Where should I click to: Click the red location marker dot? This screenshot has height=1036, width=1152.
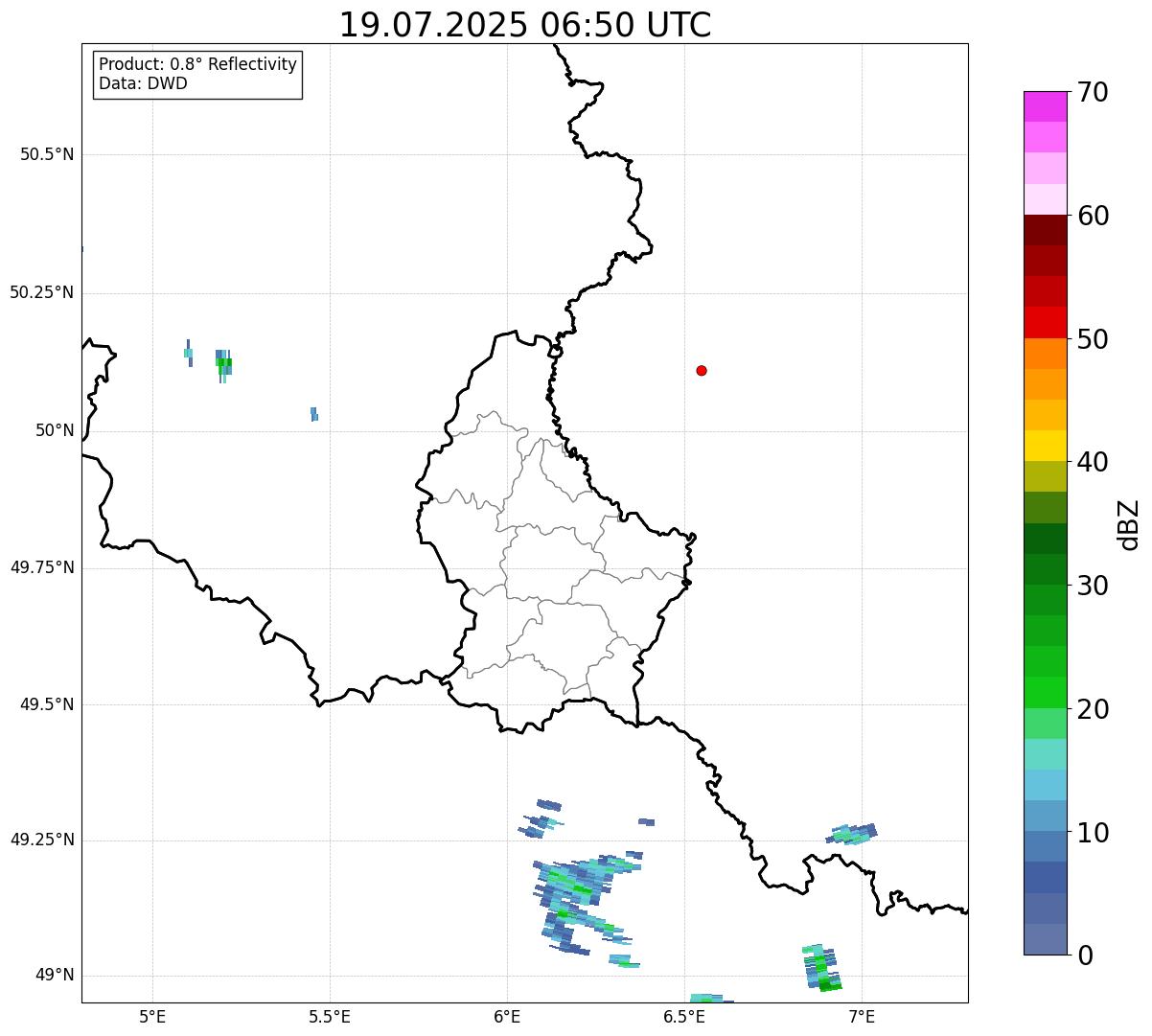tap(702, 371)
